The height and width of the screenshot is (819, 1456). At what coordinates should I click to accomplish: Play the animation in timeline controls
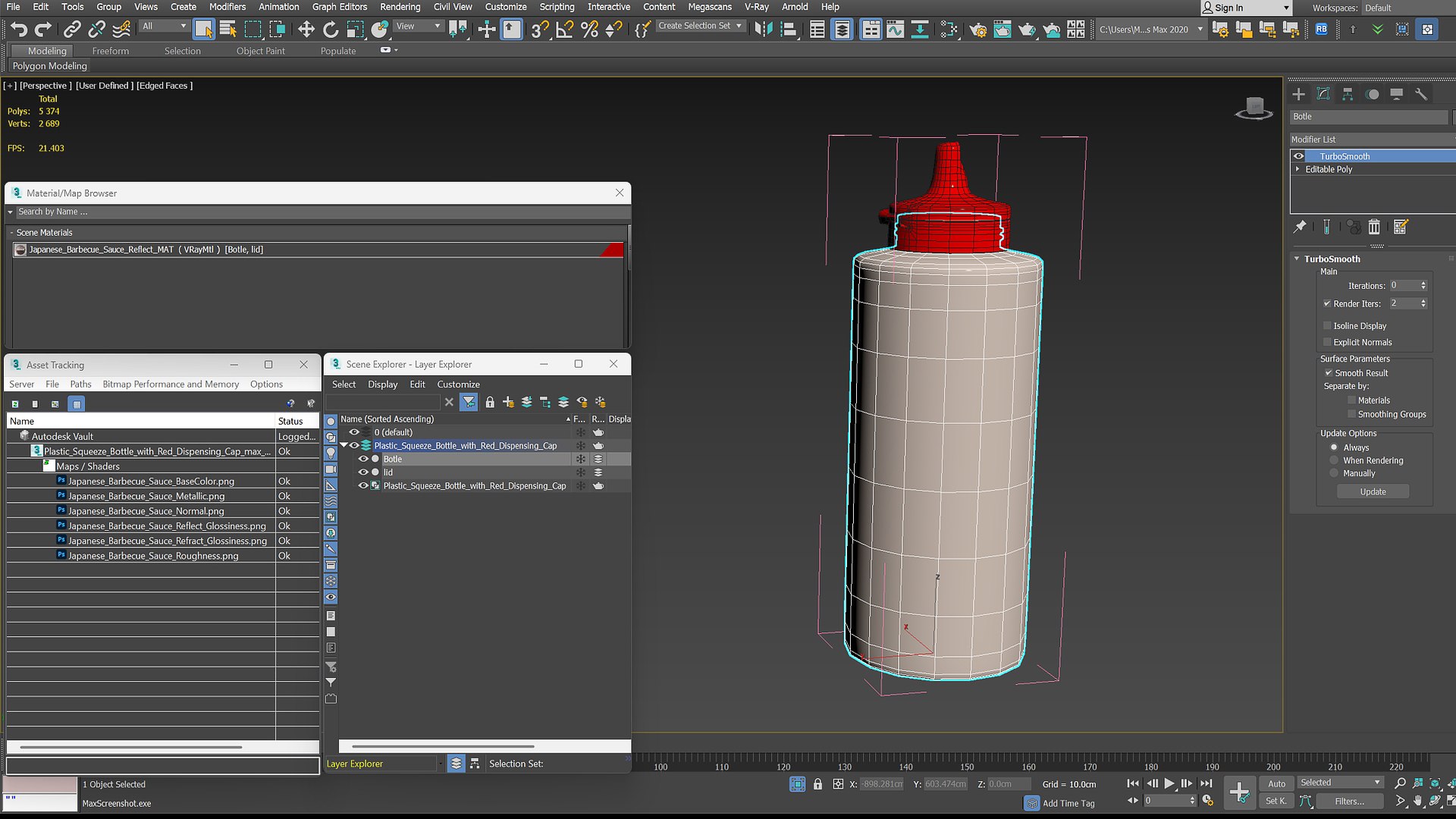click(x=1169, y=783)
